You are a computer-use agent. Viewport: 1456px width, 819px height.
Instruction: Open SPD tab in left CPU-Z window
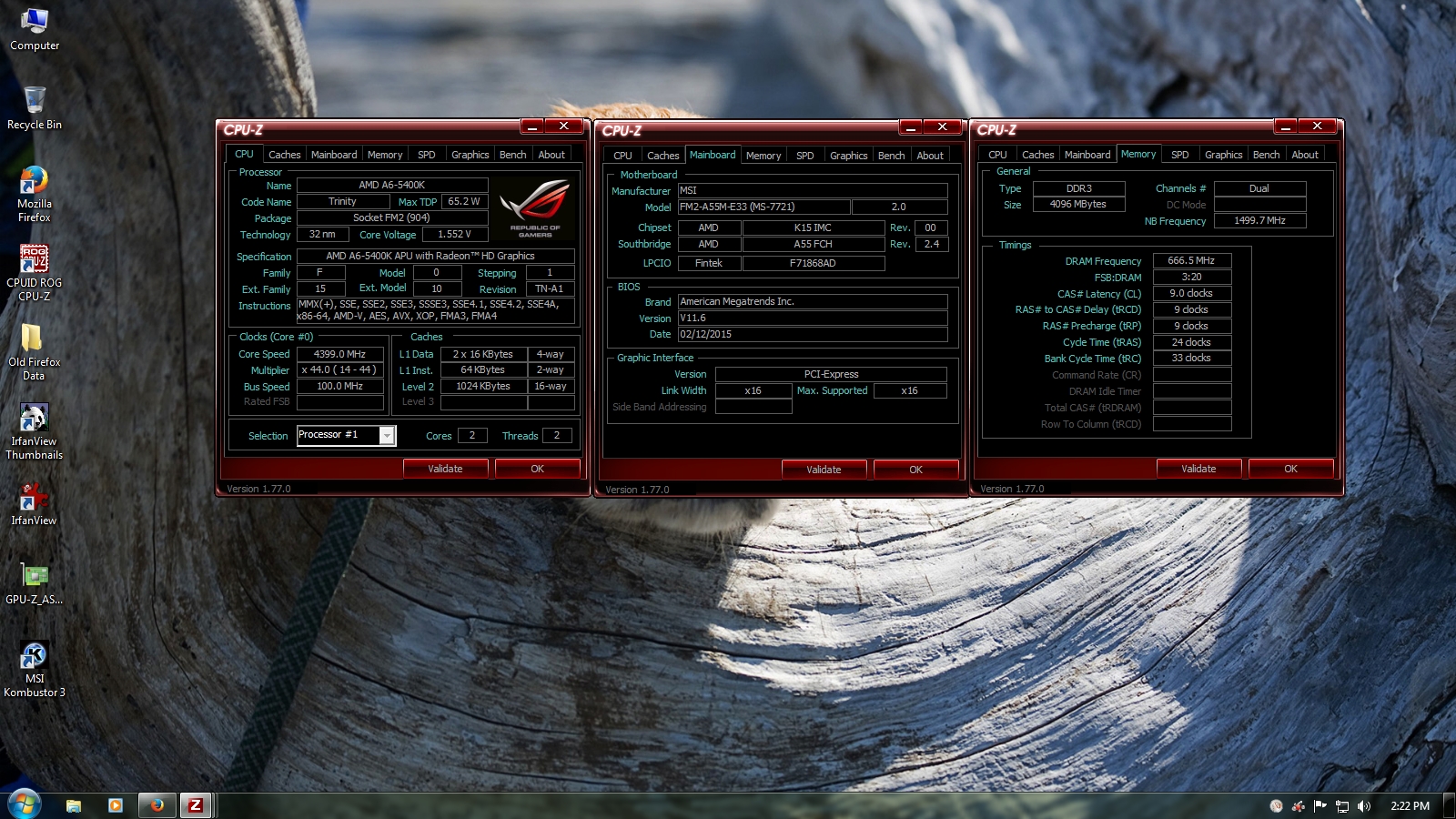(x=427, y=155)
